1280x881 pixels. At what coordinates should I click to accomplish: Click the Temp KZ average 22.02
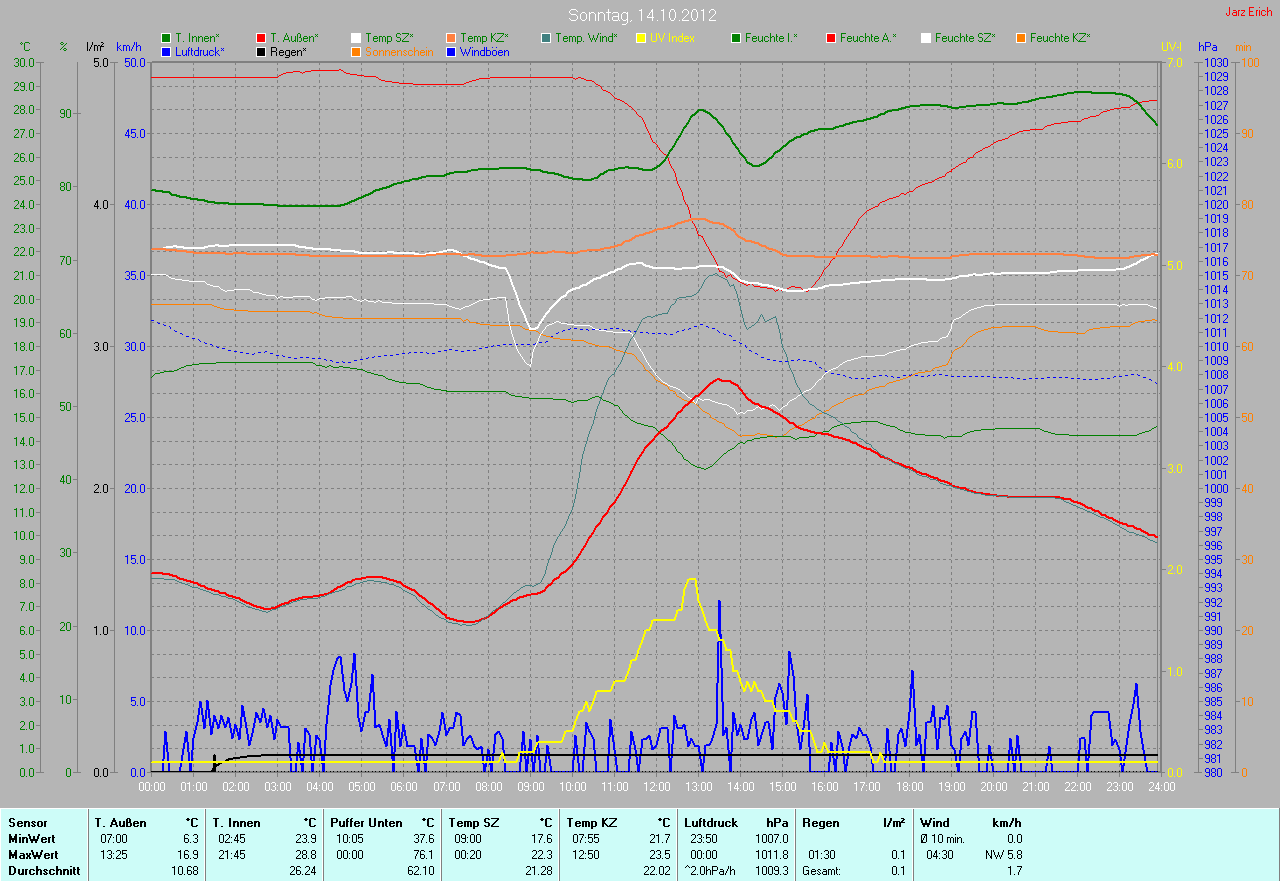pyautogui.click(x=656, y=871)
